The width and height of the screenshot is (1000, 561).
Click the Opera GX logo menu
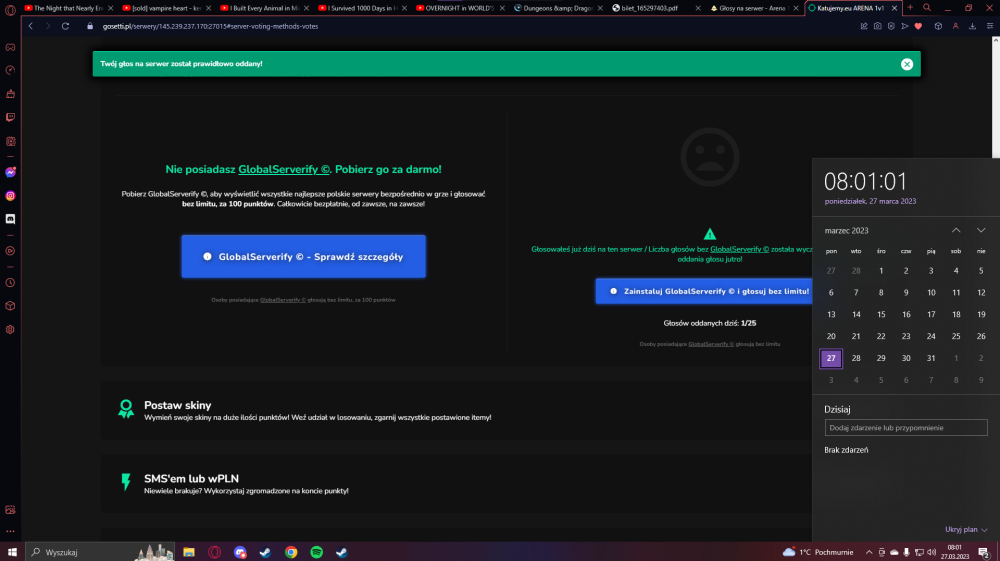(10, 9)
